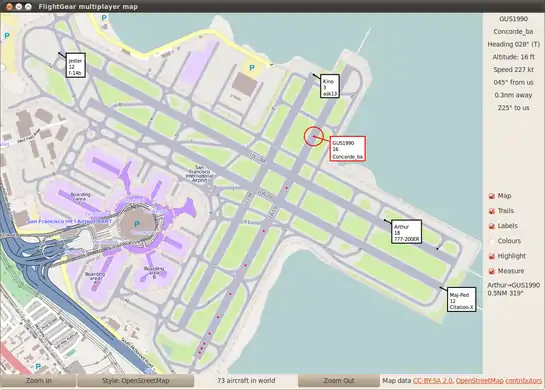Viewport: 545px width, 390px height.
Task: Click the Zoom Out button
Action: 339,381
